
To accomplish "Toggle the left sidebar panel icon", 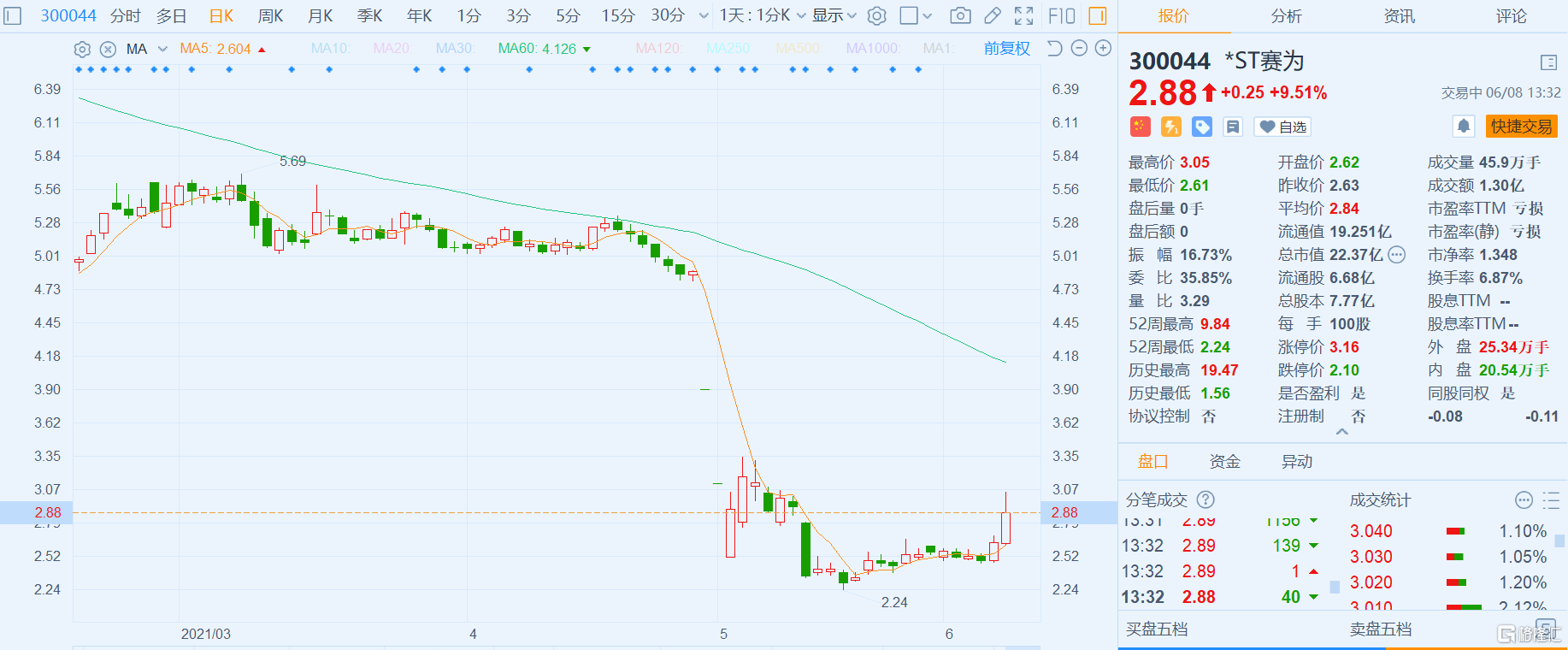I will coord(13,15).
